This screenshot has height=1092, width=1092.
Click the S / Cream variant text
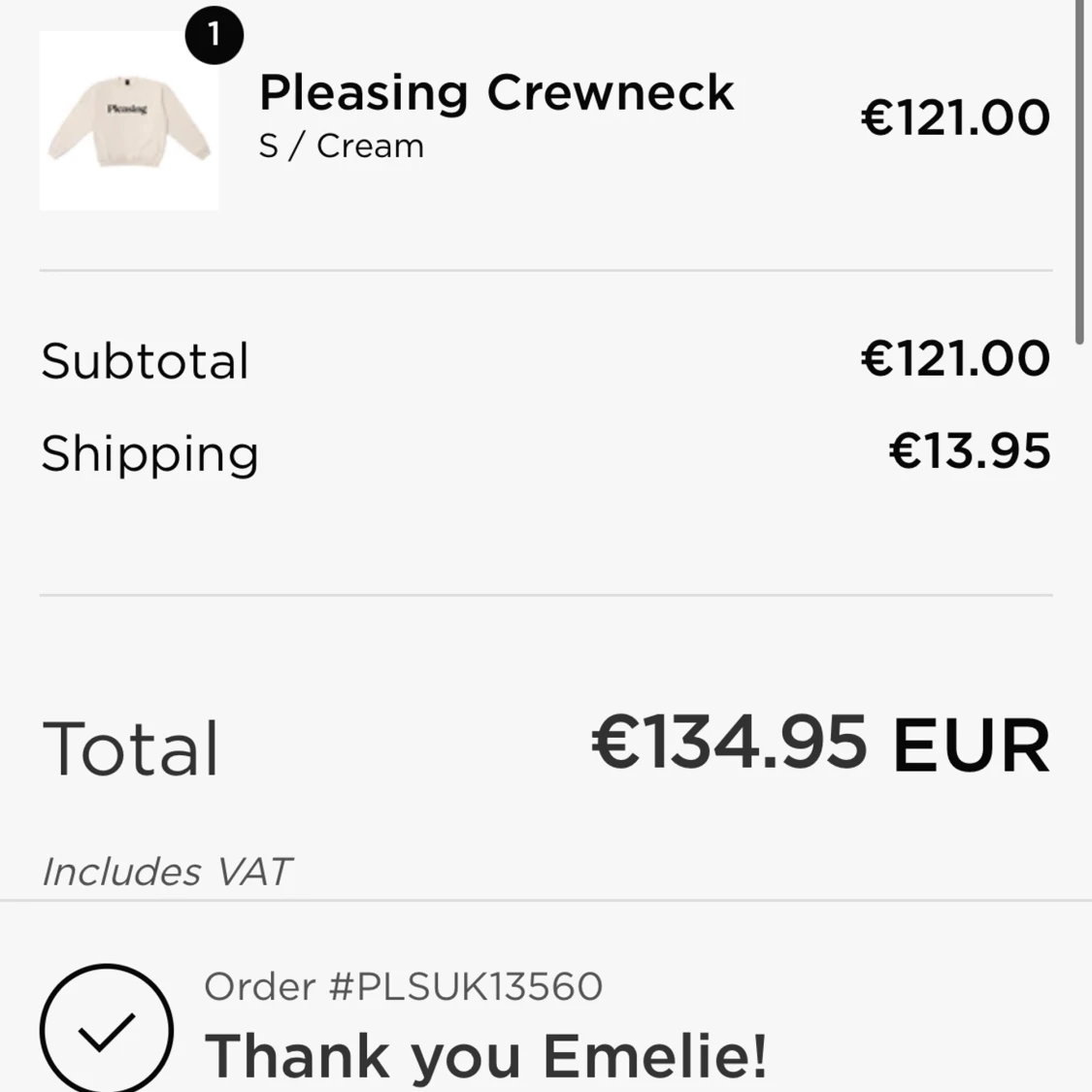(342, 147)
